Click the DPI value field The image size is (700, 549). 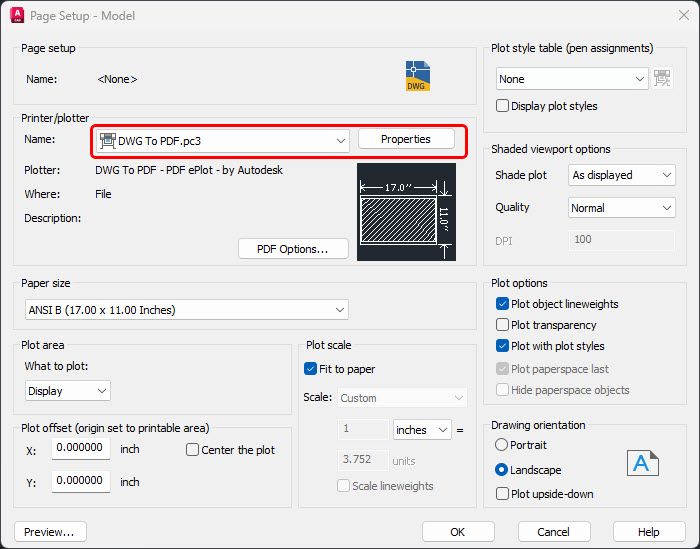[x=621, y=240]
